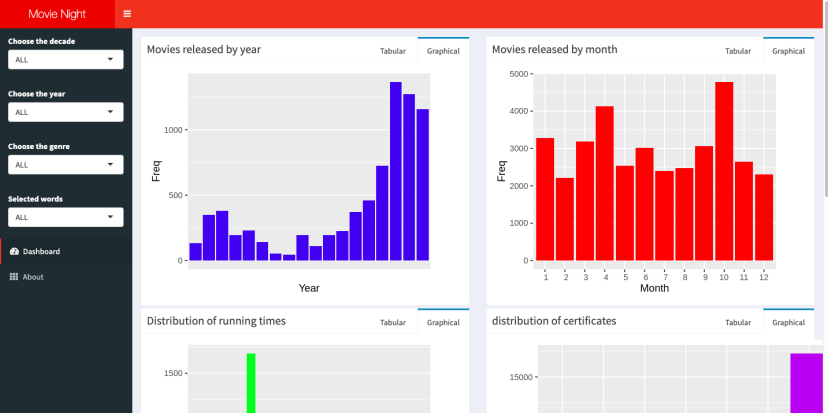Open the About menu item

coord(66,277)
